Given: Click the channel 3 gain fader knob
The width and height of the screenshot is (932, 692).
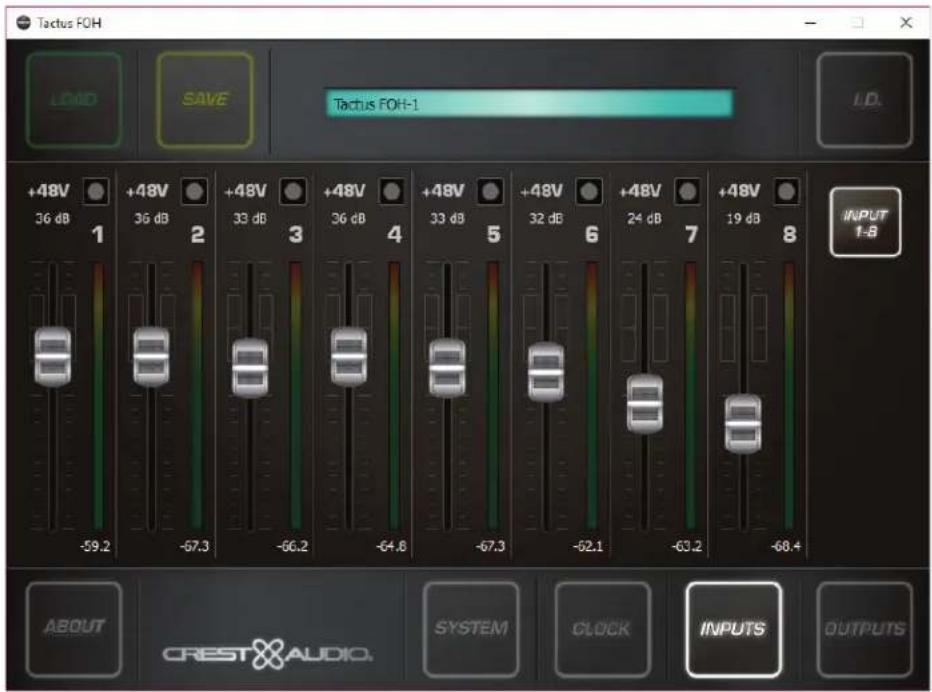Looking at the screenshot, I should click(250, 368).
